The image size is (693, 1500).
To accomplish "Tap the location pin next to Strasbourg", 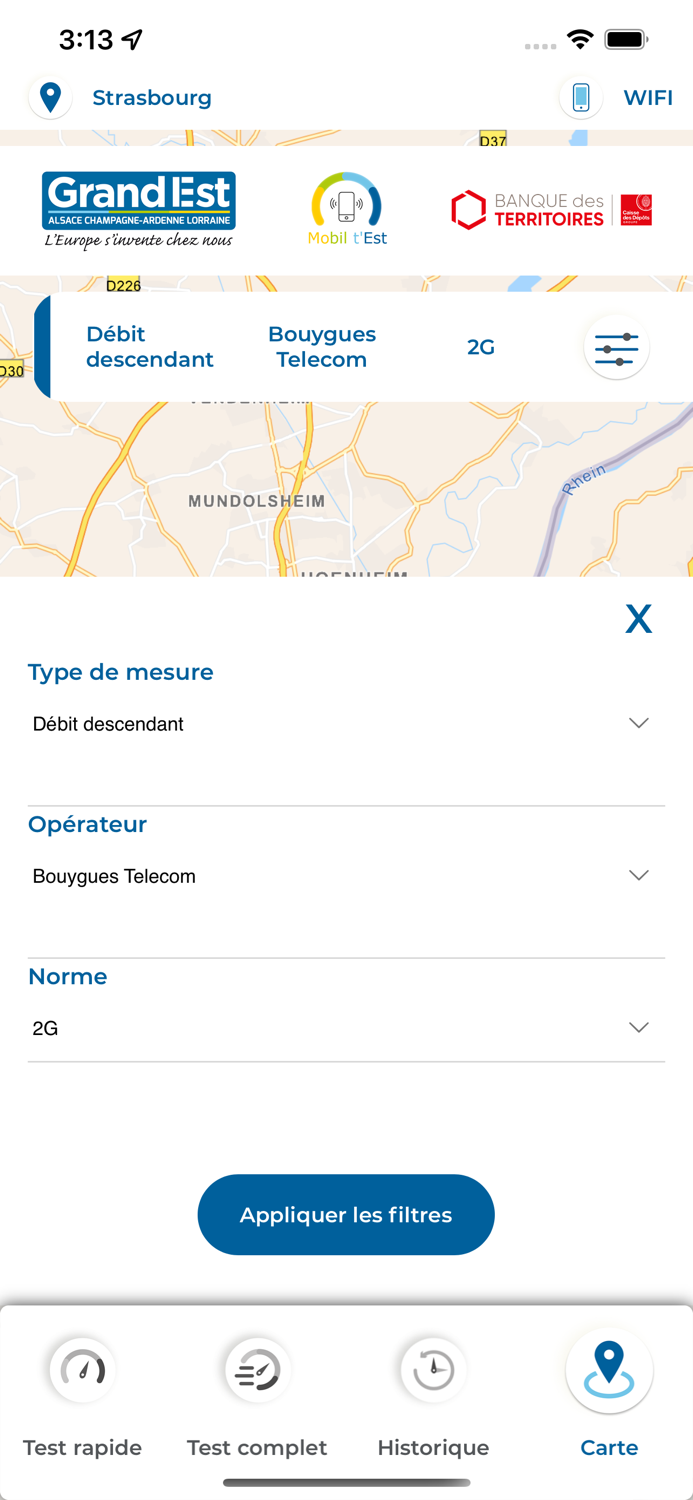I will (x=50, y=97).
